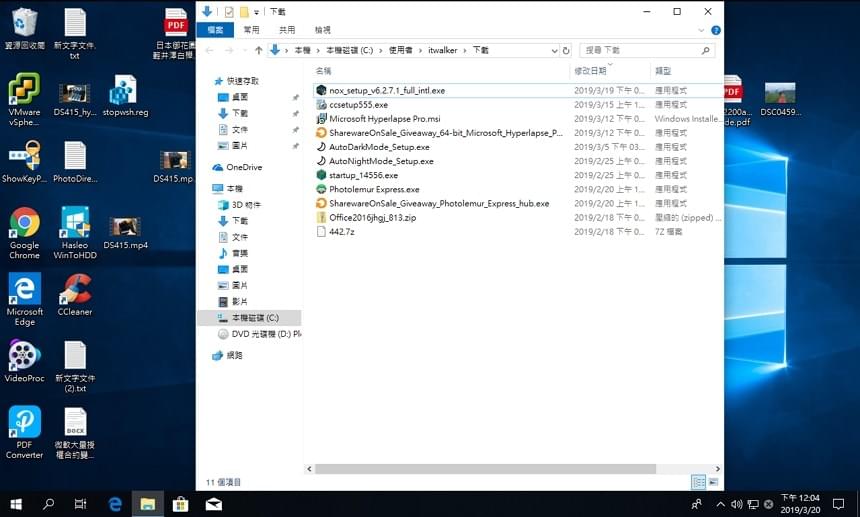Launch Microsoft Edge desktop shortcut
This screenshot has height=517, width=860.
tap(24, 300)
